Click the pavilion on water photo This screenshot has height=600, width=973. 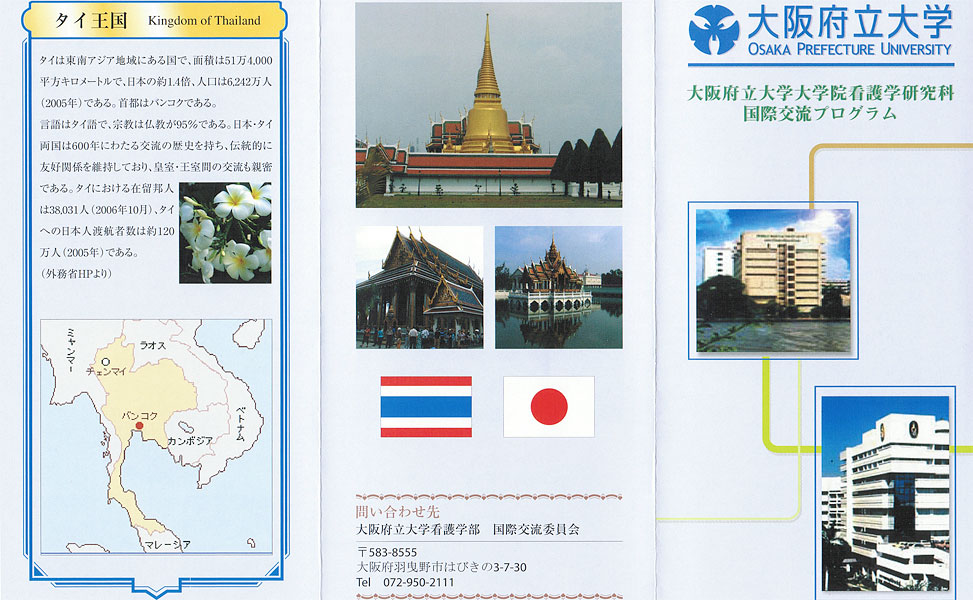[x=558, y=287]
